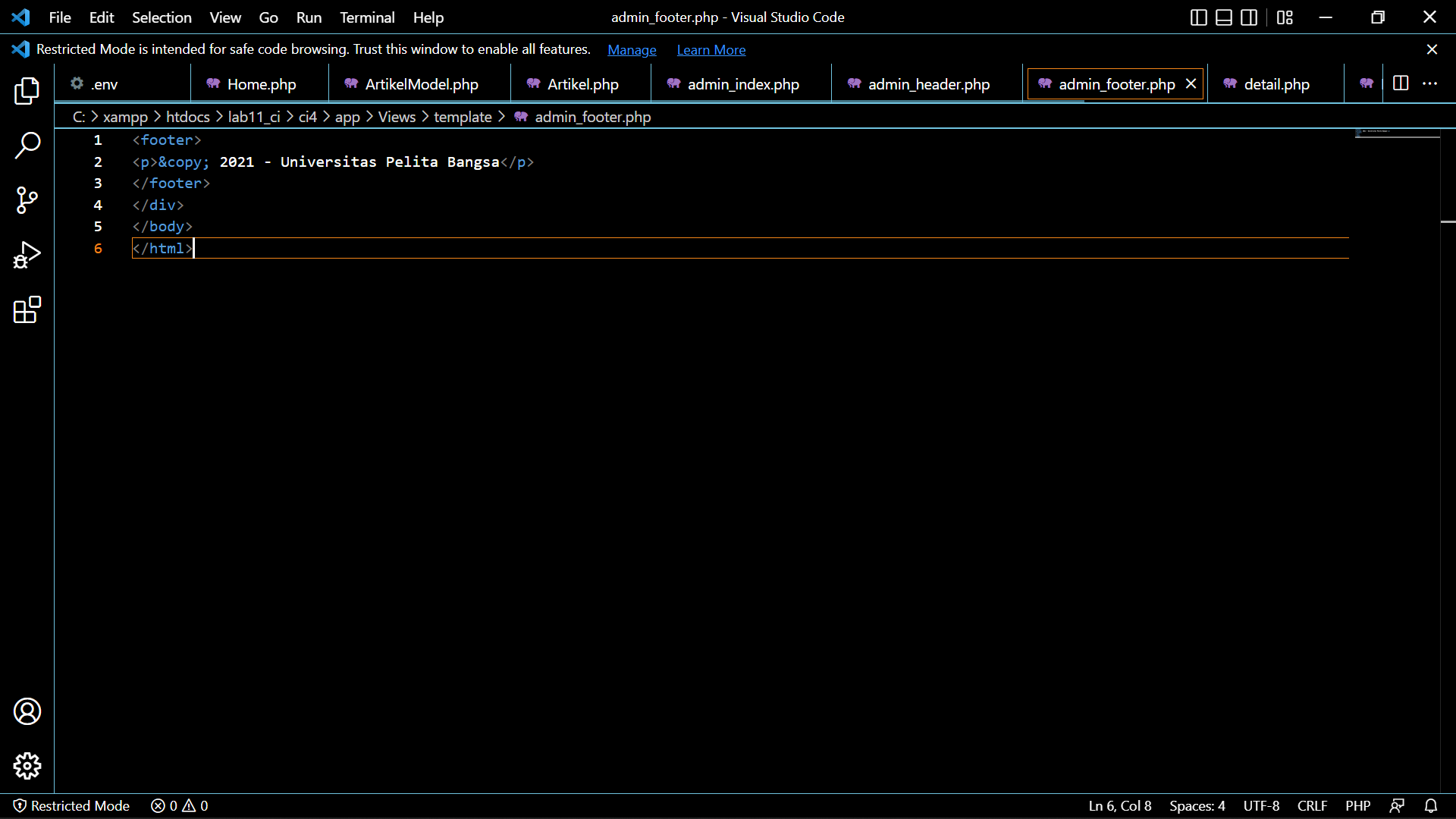Viewport: 1456px width, 819px height.
Task: Toggle the primary side bar layout button
Action: pyautogui.click(x=1198, y=17)
